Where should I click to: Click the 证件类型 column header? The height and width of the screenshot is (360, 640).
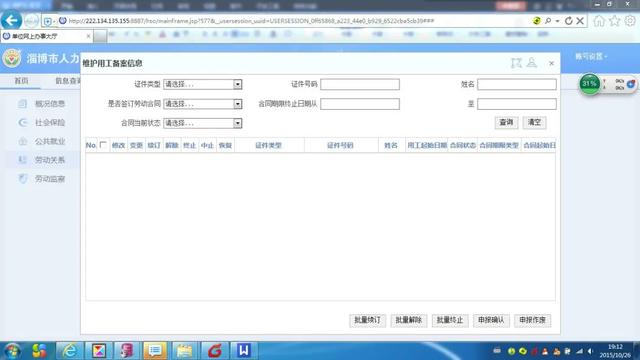[x=269, y=145]
